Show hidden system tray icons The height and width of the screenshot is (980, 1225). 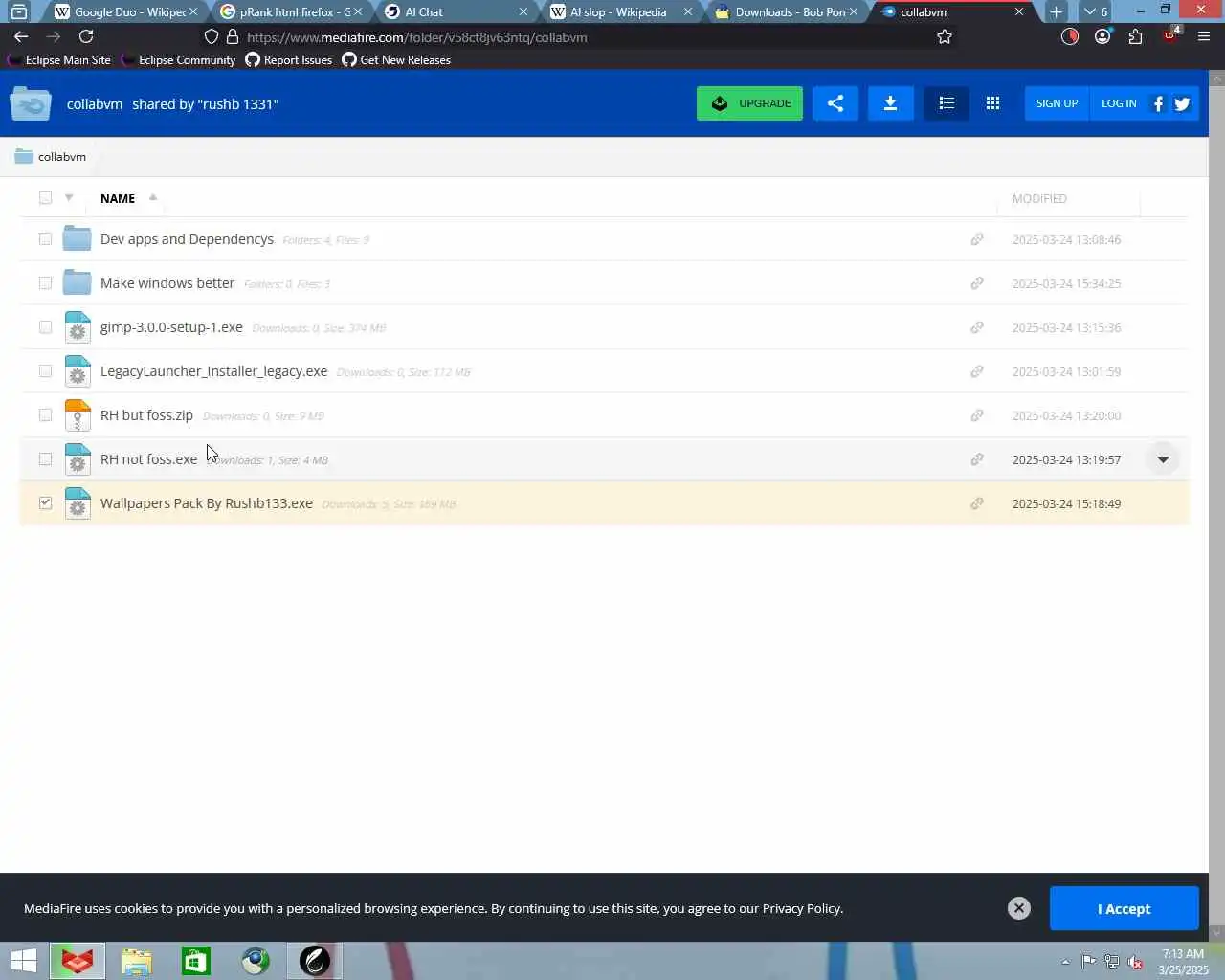[x=1065, y=962]
